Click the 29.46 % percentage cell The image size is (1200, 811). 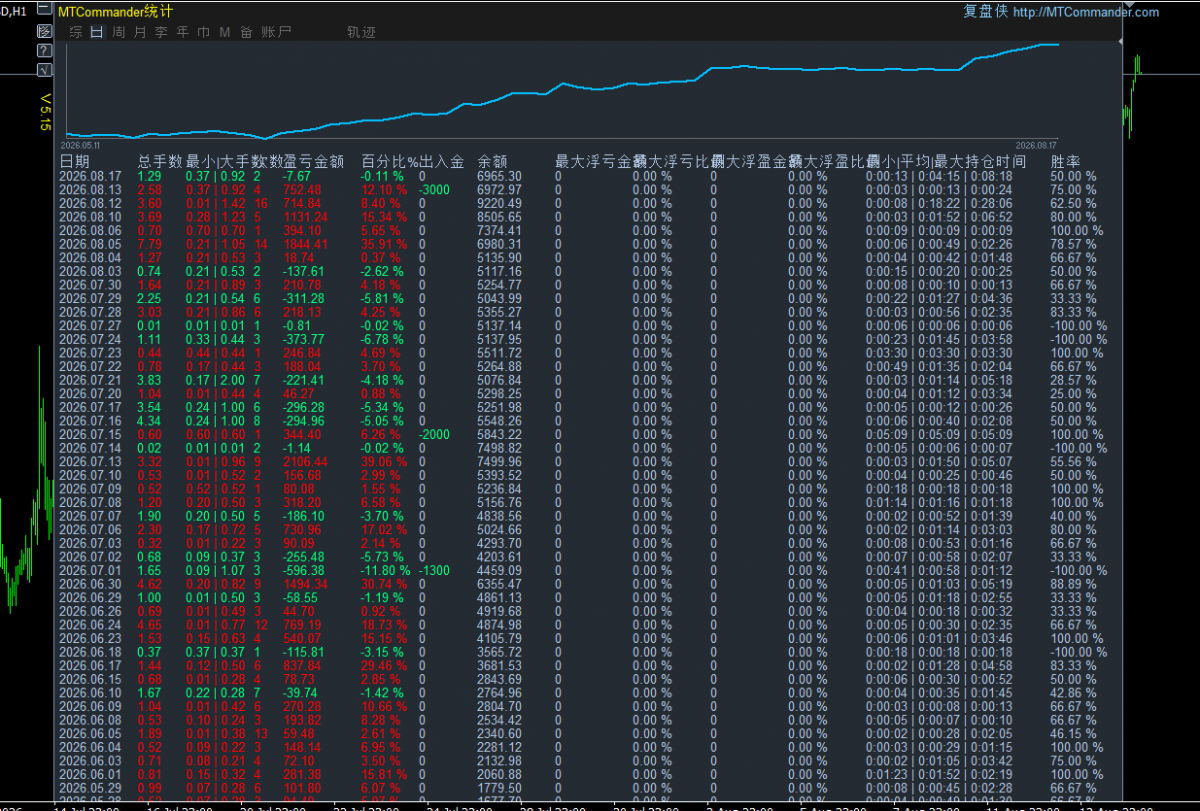(385, 665)
